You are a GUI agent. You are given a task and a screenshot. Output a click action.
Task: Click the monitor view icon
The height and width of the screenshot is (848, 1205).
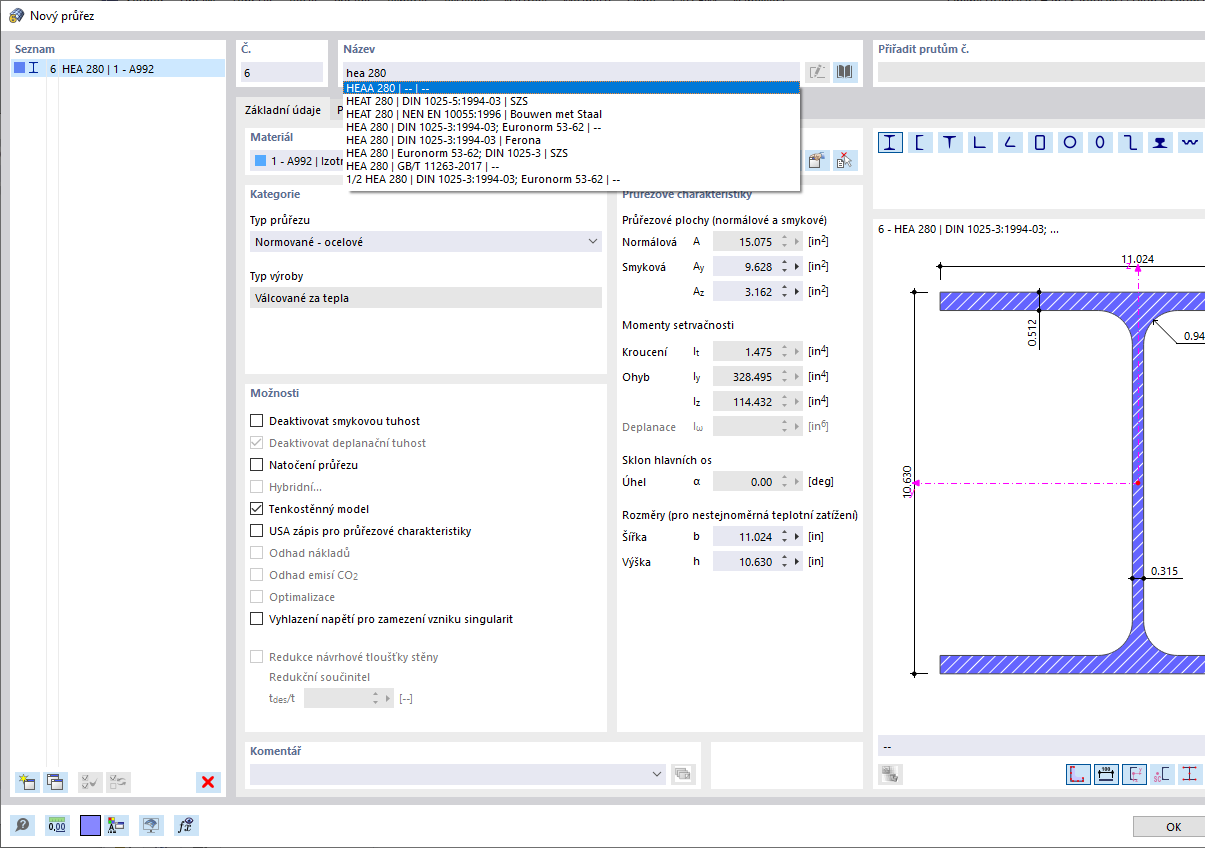pyautogui.click(x=151, y=825)
